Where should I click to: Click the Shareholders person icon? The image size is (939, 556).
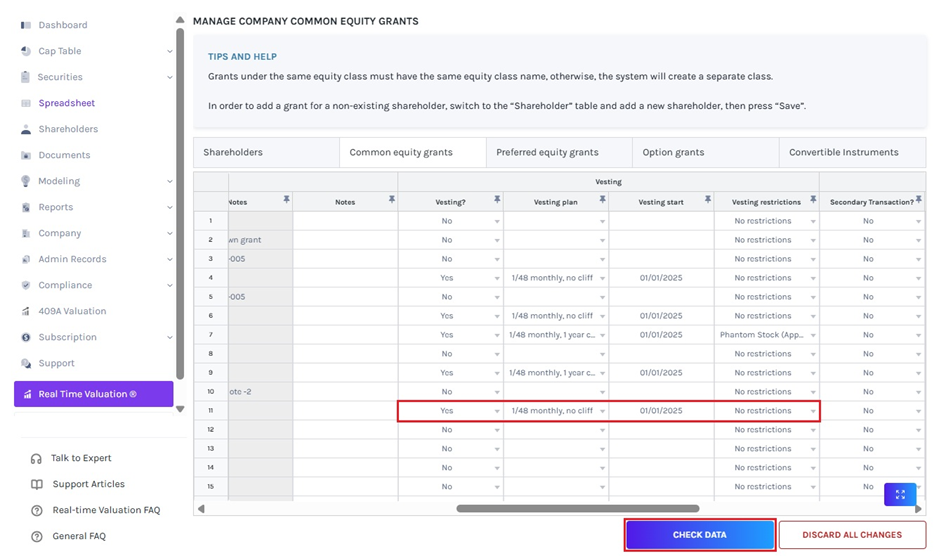pyautogui.click(x=26, y=129)
